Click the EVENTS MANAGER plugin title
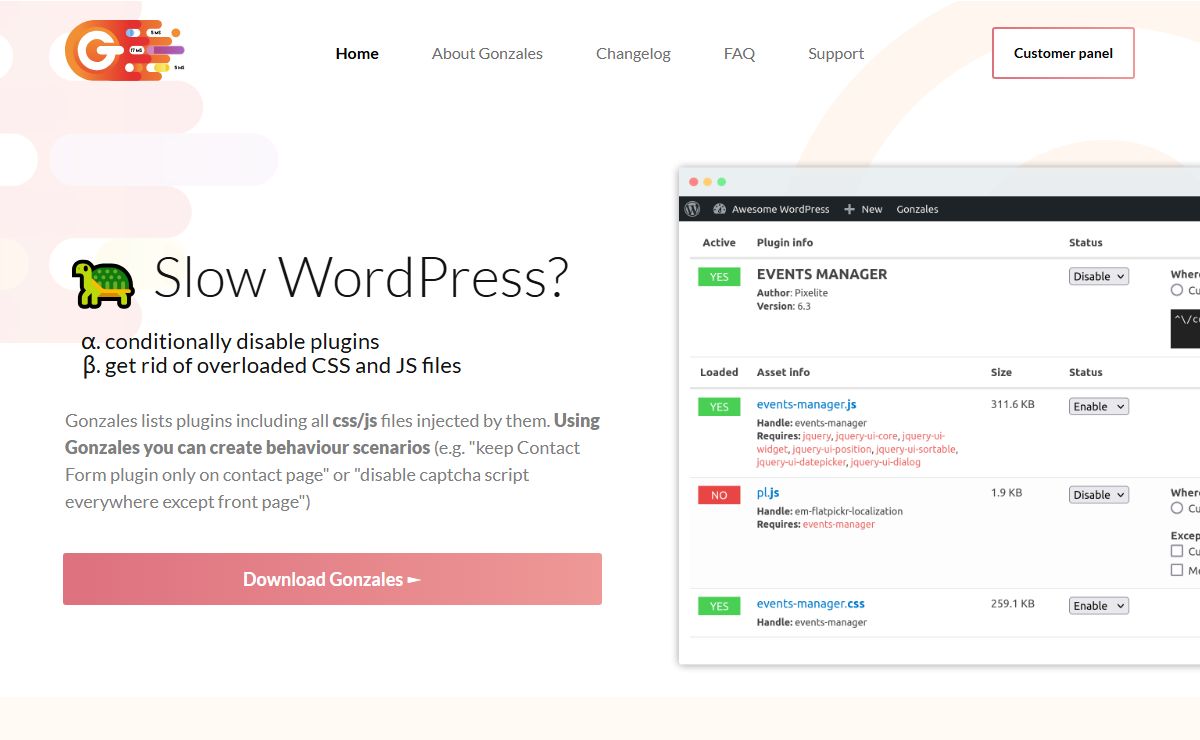The height and width of the screenshot is (740, 1200). tap(822, 274)
